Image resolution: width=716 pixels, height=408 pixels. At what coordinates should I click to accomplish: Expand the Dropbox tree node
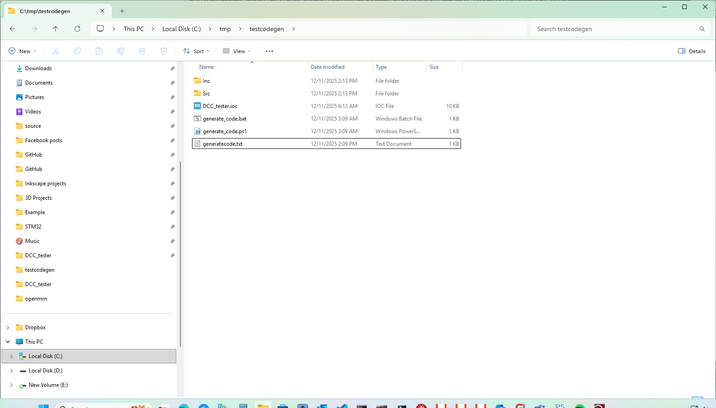8,328
